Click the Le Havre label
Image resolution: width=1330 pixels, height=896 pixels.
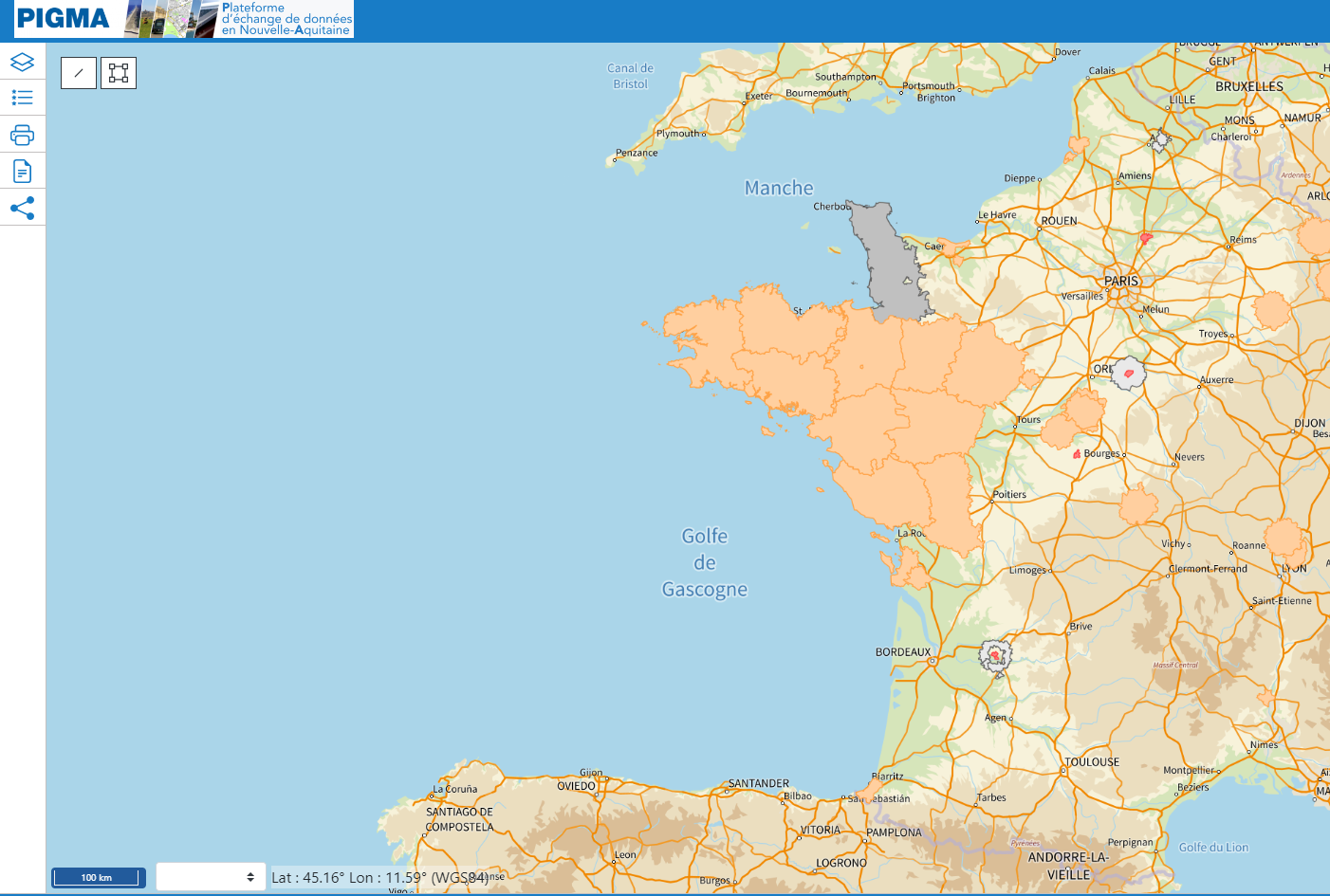point(997,215)
